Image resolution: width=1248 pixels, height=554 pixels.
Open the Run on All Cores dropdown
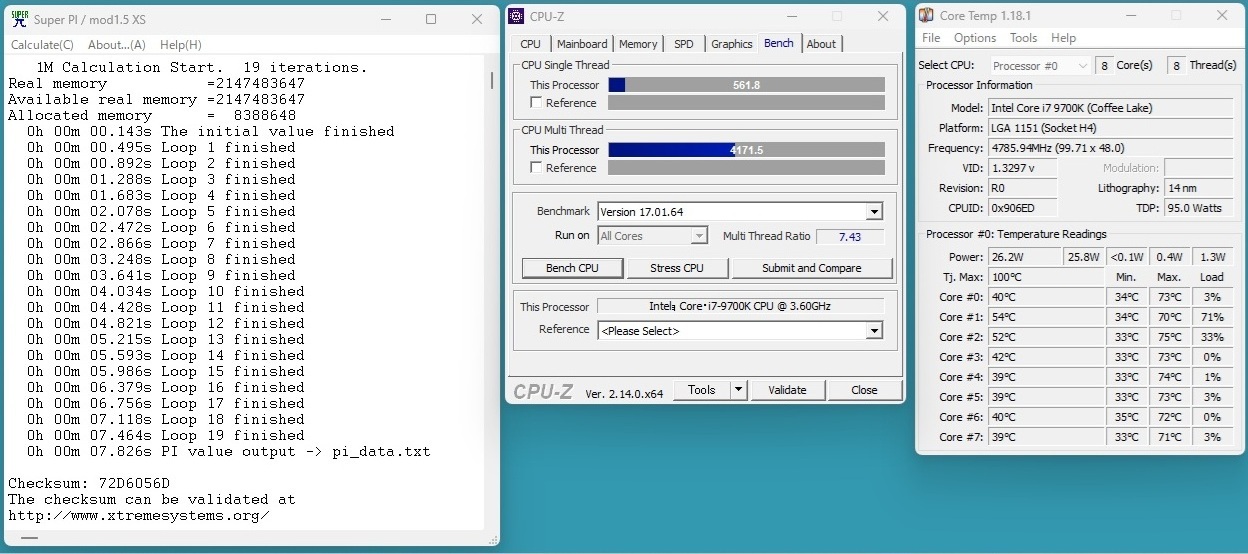coord(699,236)
